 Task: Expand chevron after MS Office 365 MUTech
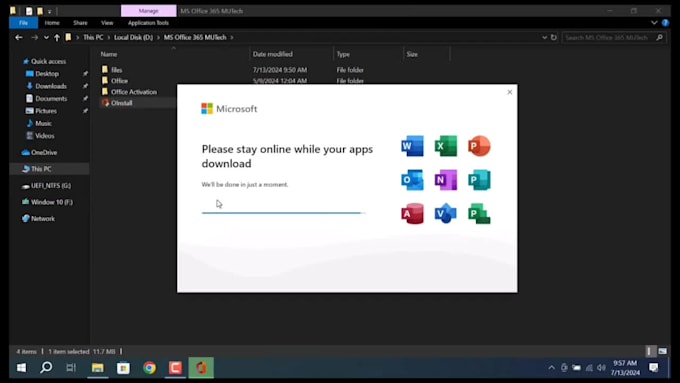[232, 37]
